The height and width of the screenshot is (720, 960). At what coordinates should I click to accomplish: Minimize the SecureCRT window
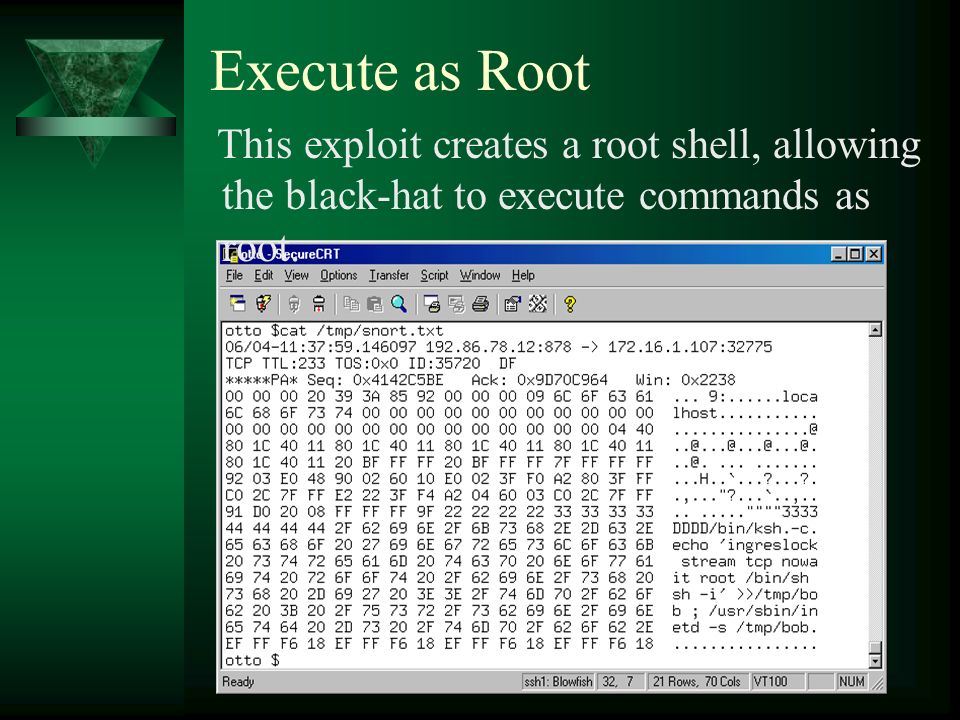point(838,253)
